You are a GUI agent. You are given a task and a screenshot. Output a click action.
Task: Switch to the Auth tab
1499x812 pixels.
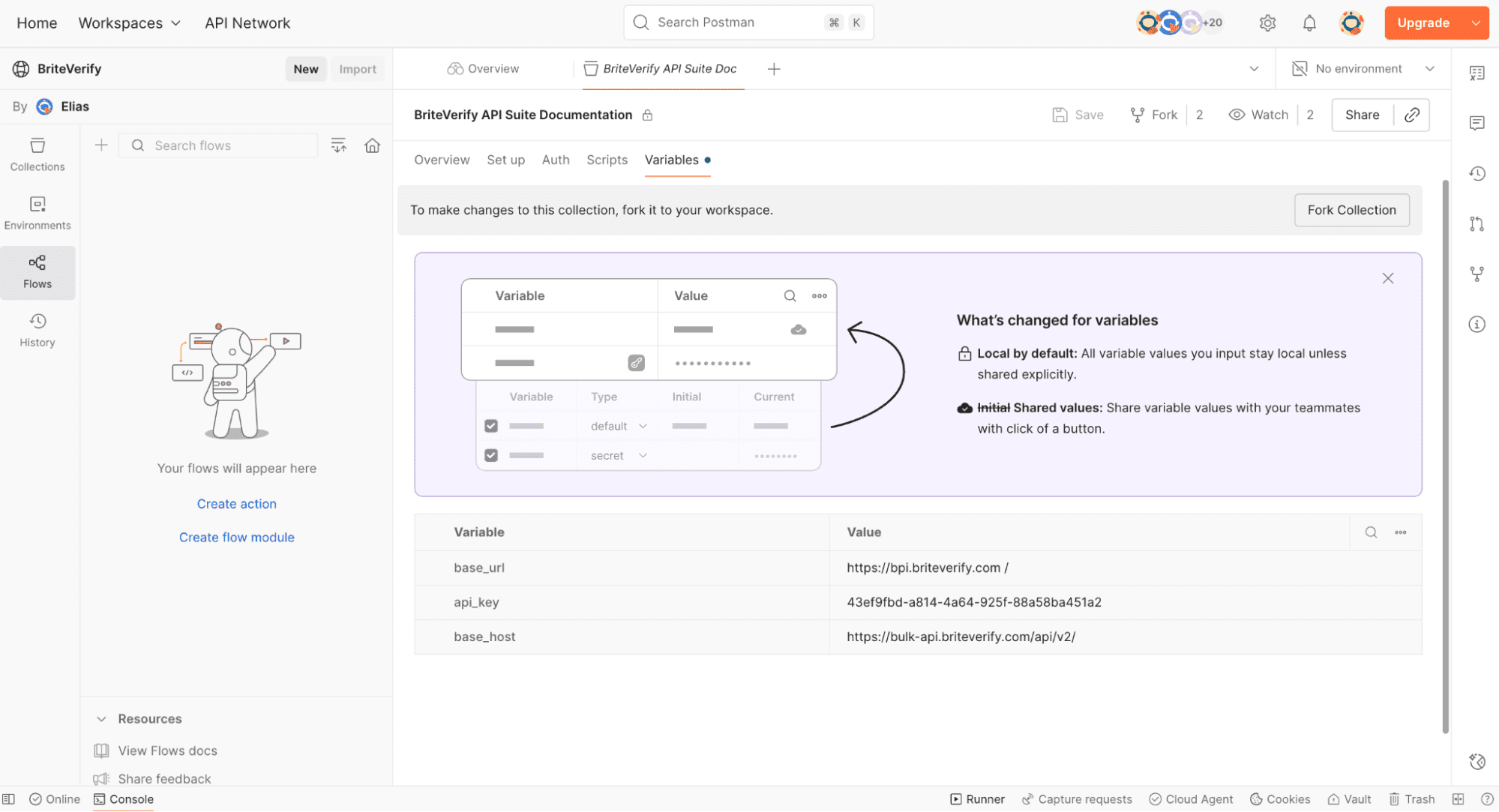point(556,160)
